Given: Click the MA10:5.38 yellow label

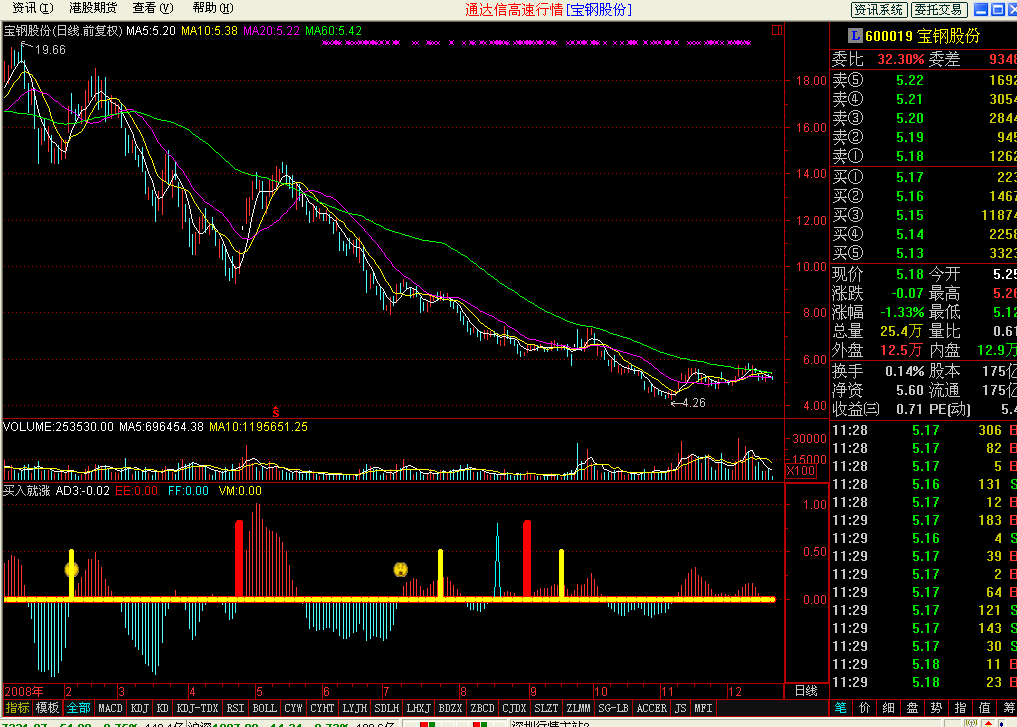Looking at the screenshot, I should pyautogui.click(x=209, y=30).
